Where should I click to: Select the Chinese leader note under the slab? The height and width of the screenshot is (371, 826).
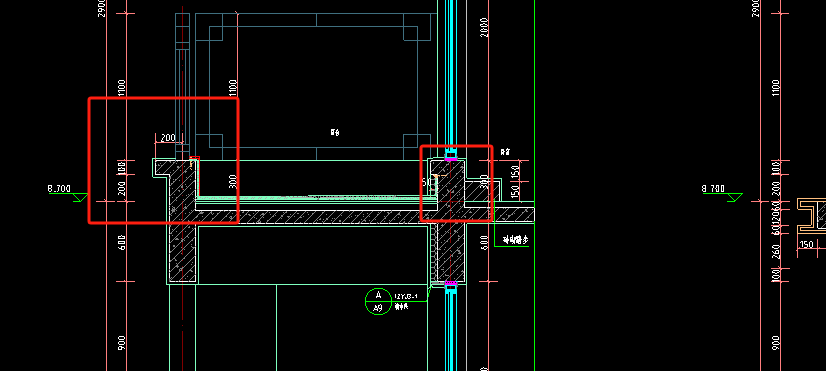[515, 240]
